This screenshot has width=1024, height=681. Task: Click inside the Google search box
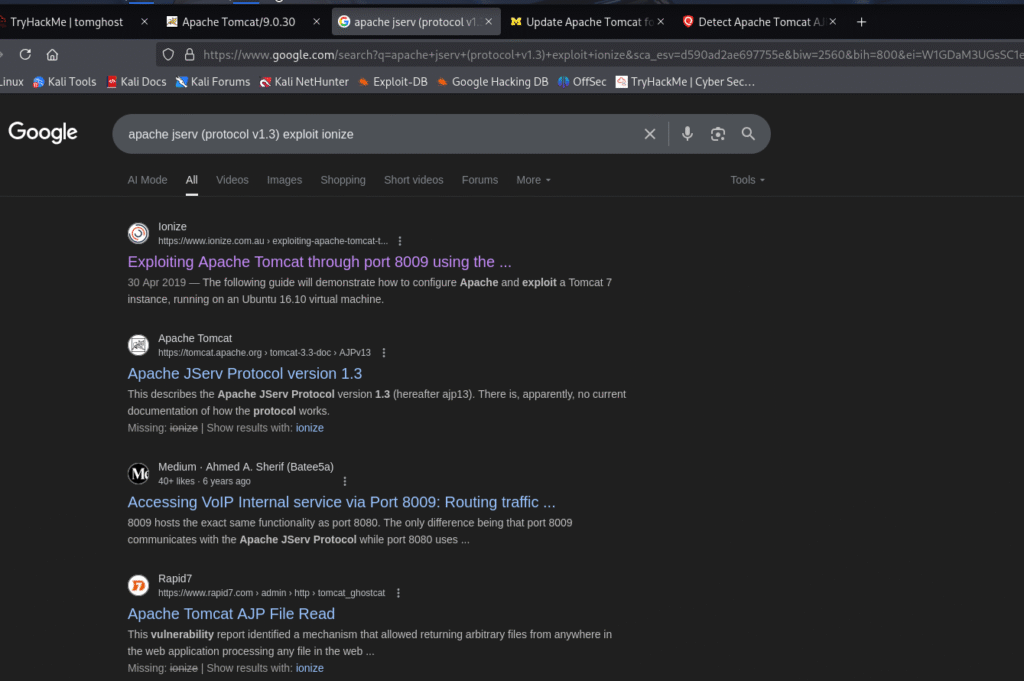[400, 133]
